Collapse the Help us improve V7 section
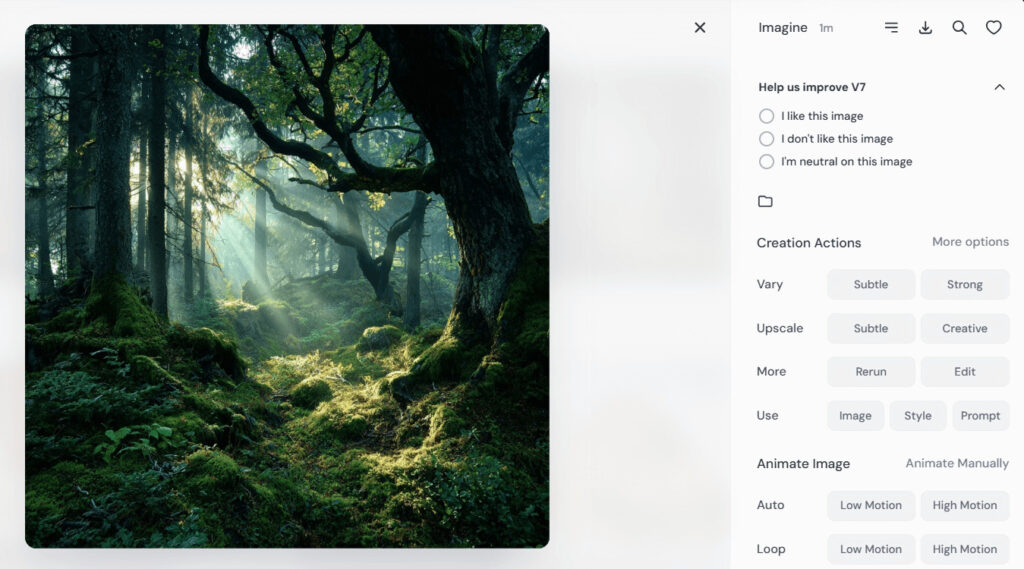This screenshot has height=569, width=1024. click(999, 87)
